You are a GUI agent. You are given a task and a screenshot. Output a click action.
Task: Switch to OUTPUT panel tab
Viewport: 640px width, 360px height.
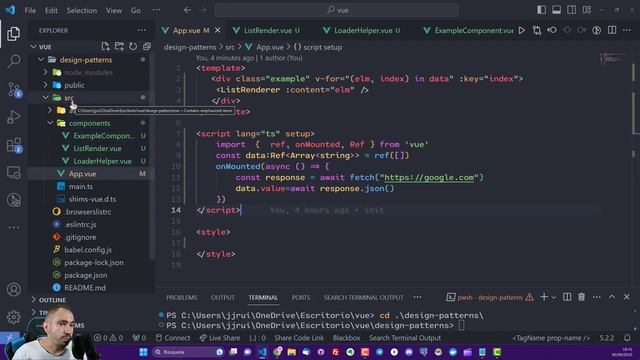tap(223, 298)
